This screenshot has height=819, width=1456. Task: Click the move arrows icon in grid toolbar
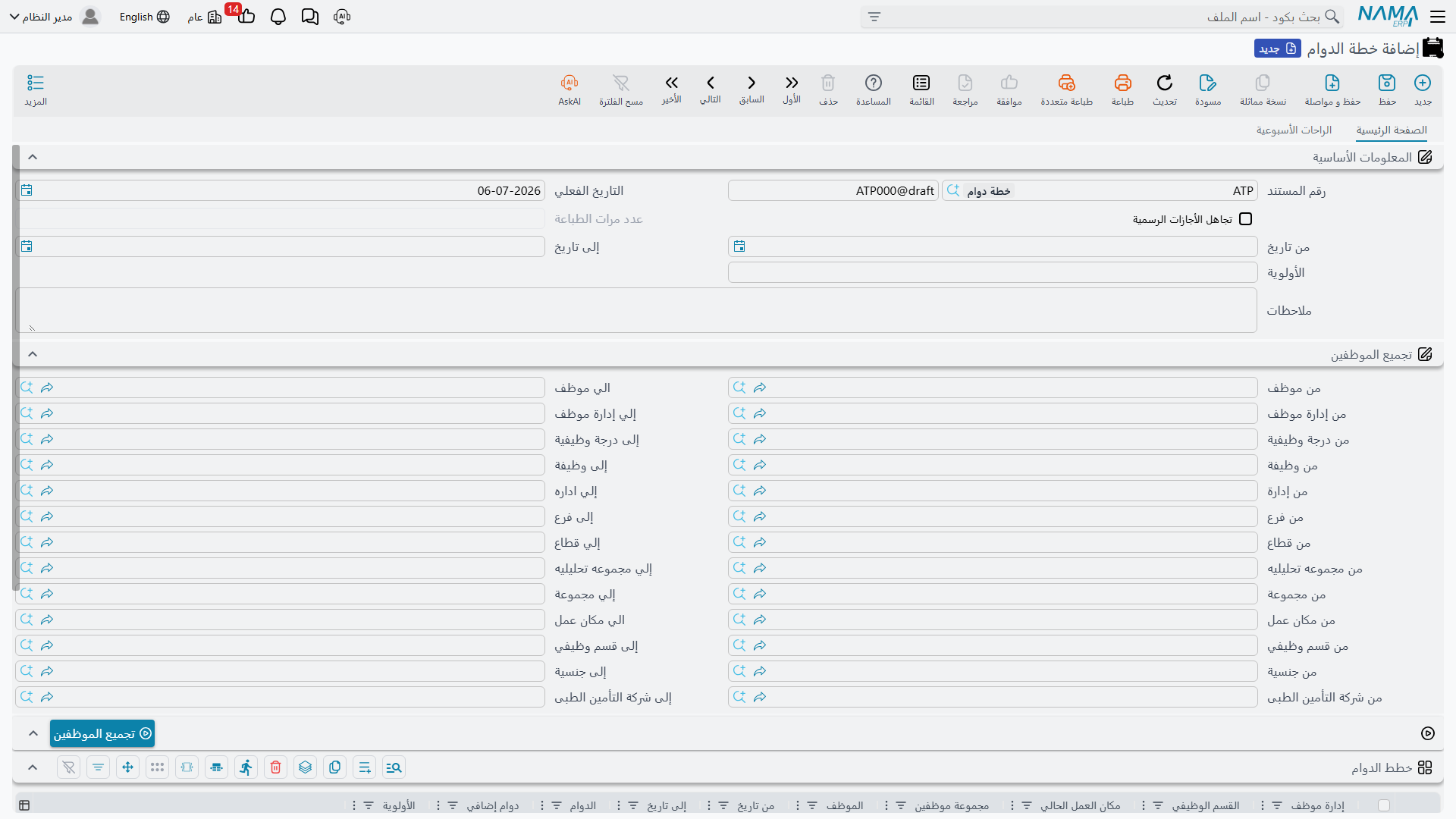[x=127, y=767]
